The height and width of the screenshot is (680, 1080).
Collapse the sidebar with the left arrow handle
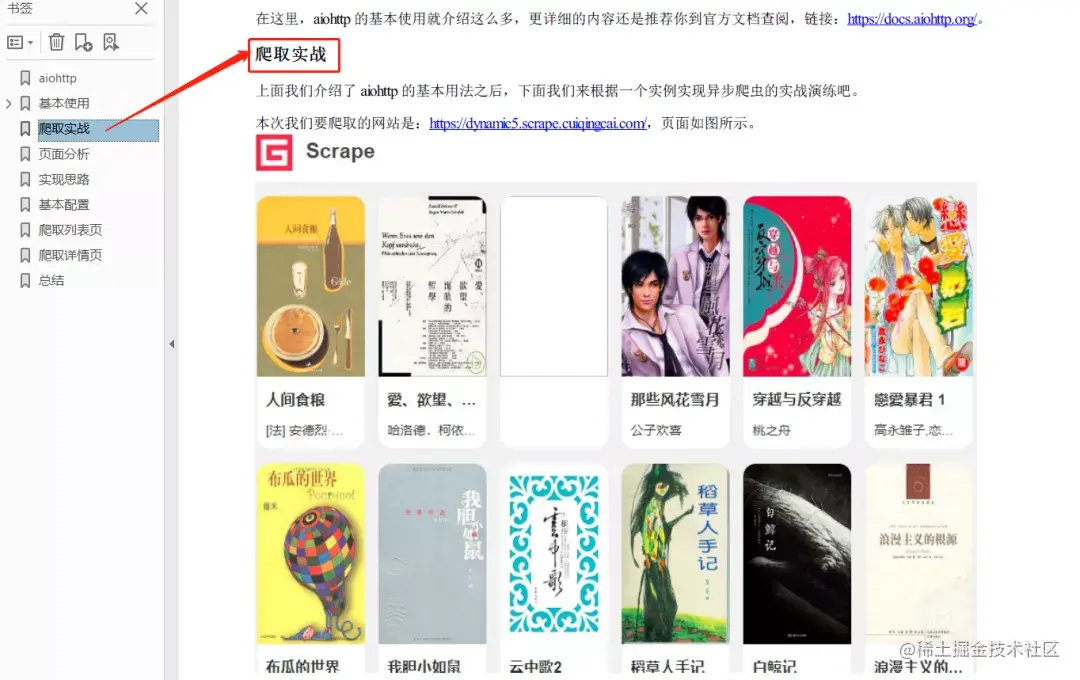pos(172,344)
